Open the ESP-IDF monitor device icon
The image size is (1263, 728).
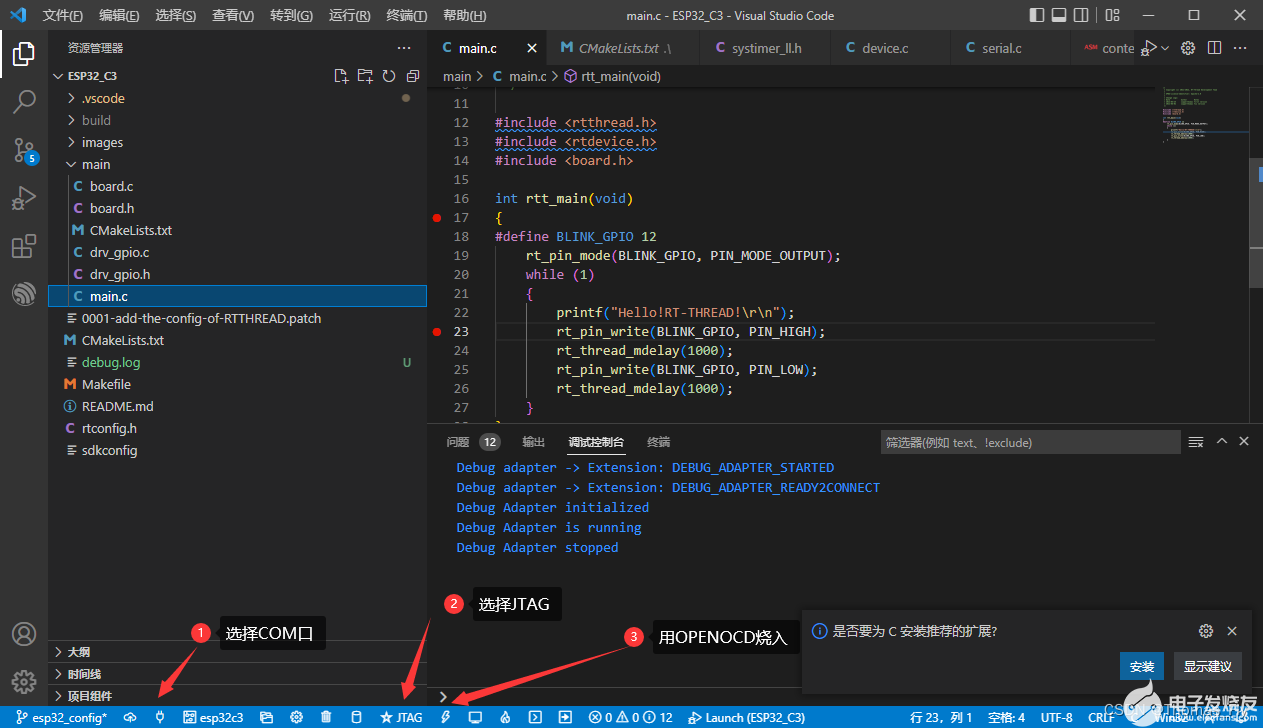(475, 717)
